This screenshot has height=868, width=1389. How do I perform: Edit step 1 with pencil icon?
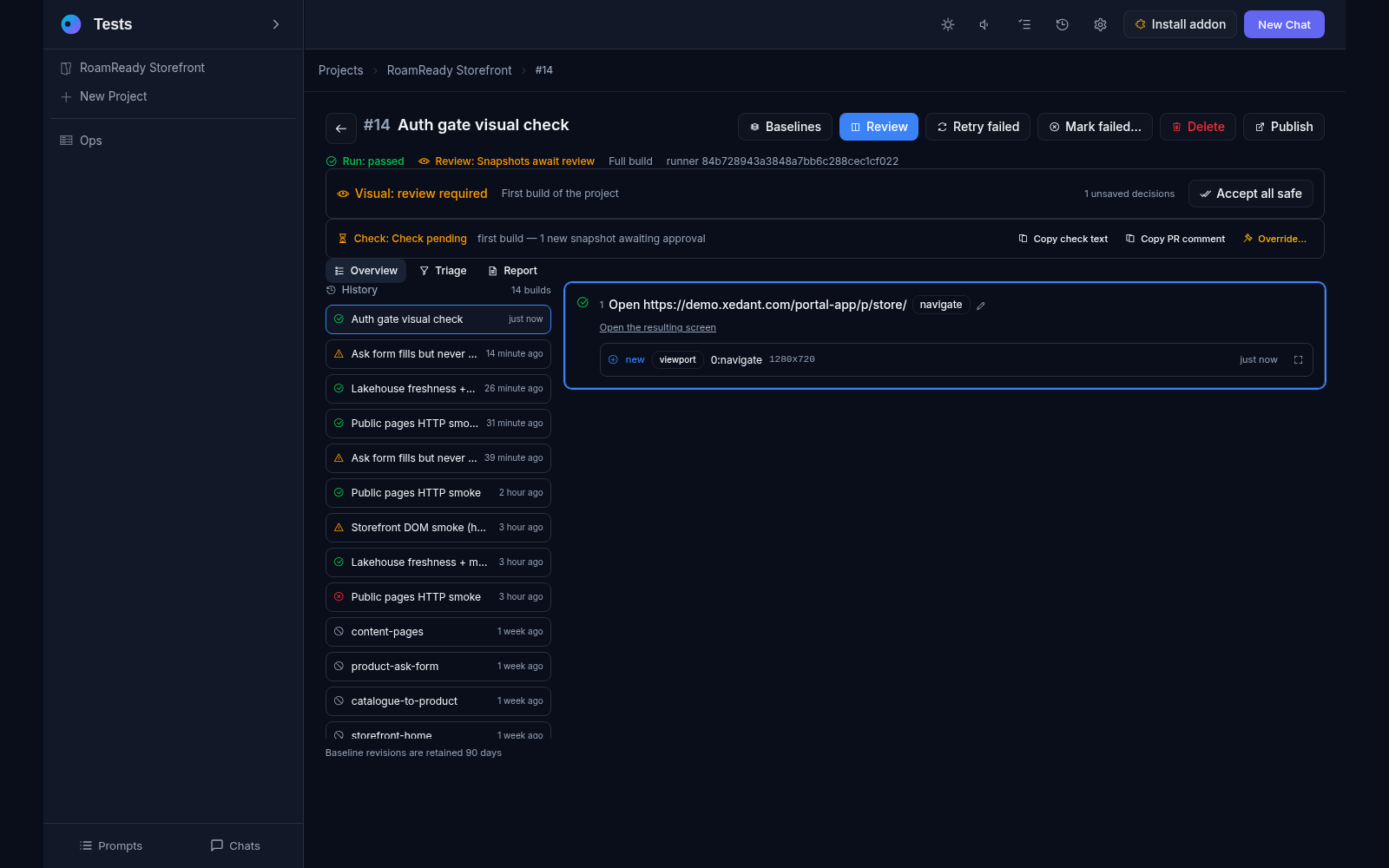click(x=981, y=306)
